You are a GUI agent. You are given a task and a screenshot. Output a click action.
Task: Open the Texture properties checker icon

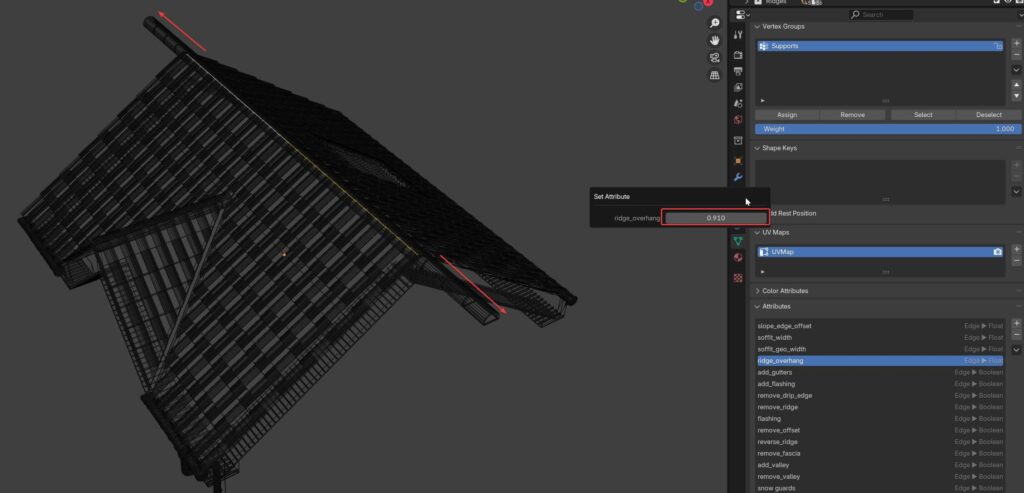738,278
